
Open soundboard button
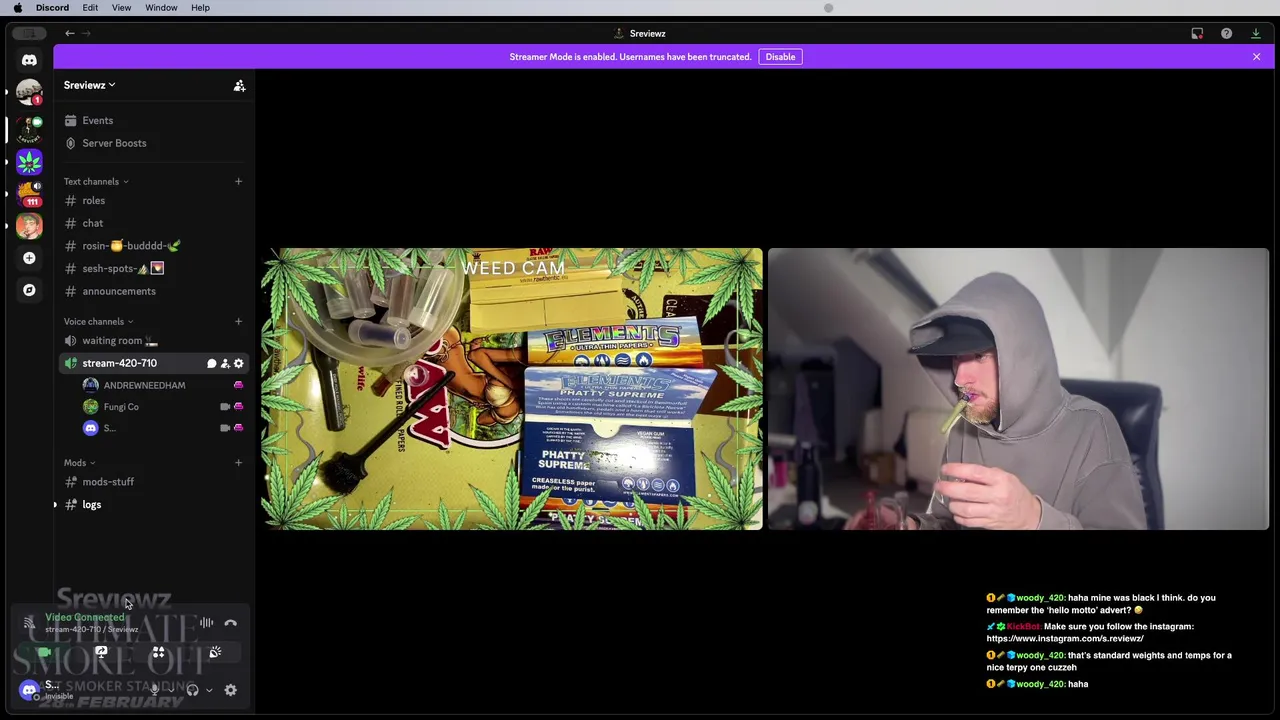click(x=215, y=652)
